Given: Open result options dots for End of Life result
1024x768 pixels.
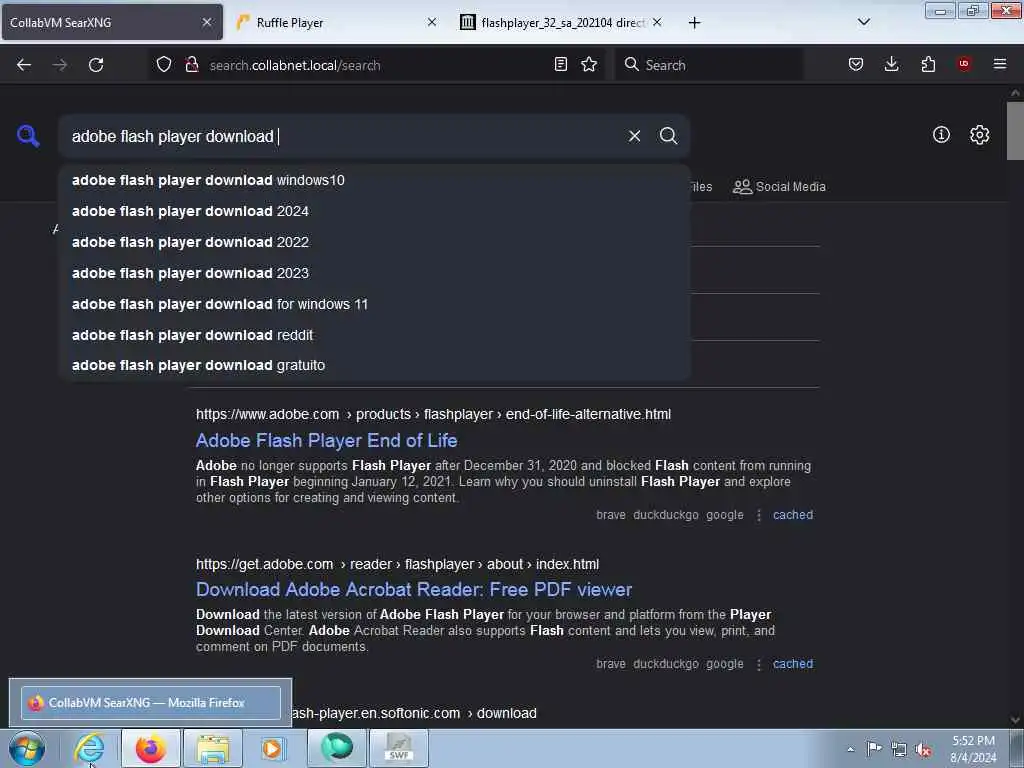Looking at the screenshot, I should [x=758, y=515].
